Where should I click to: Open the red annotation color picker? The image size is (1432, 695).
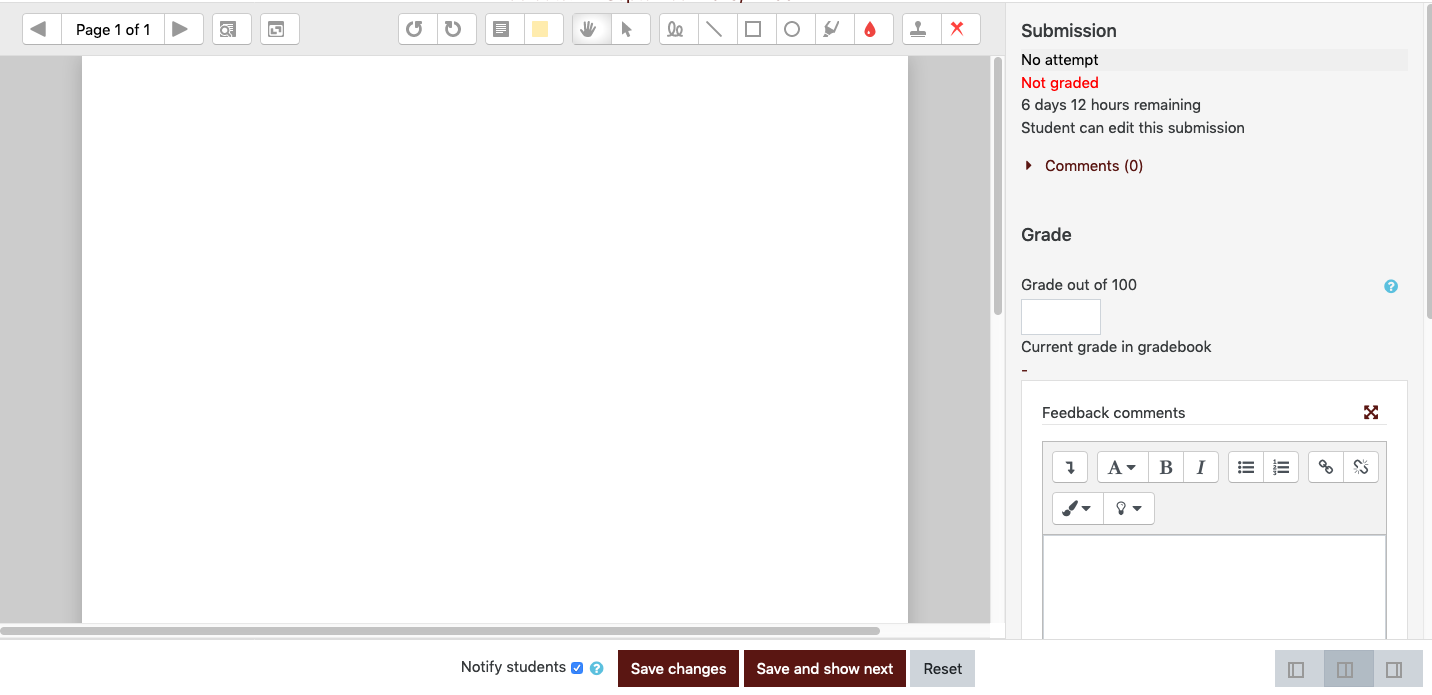869,29
